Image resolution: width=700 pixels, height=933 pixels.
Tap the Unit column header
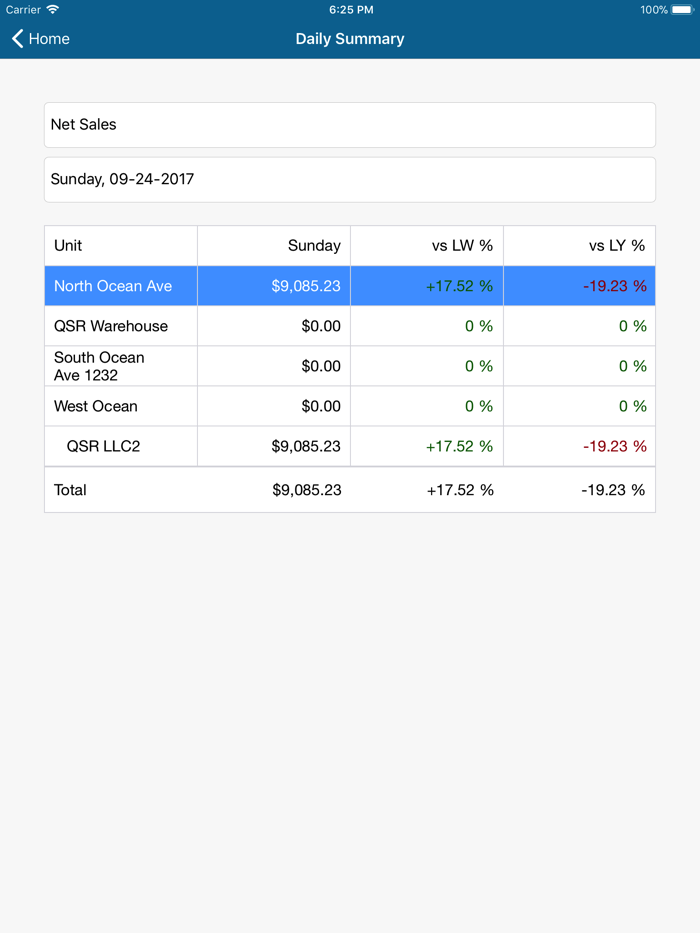tap(120, 245)
